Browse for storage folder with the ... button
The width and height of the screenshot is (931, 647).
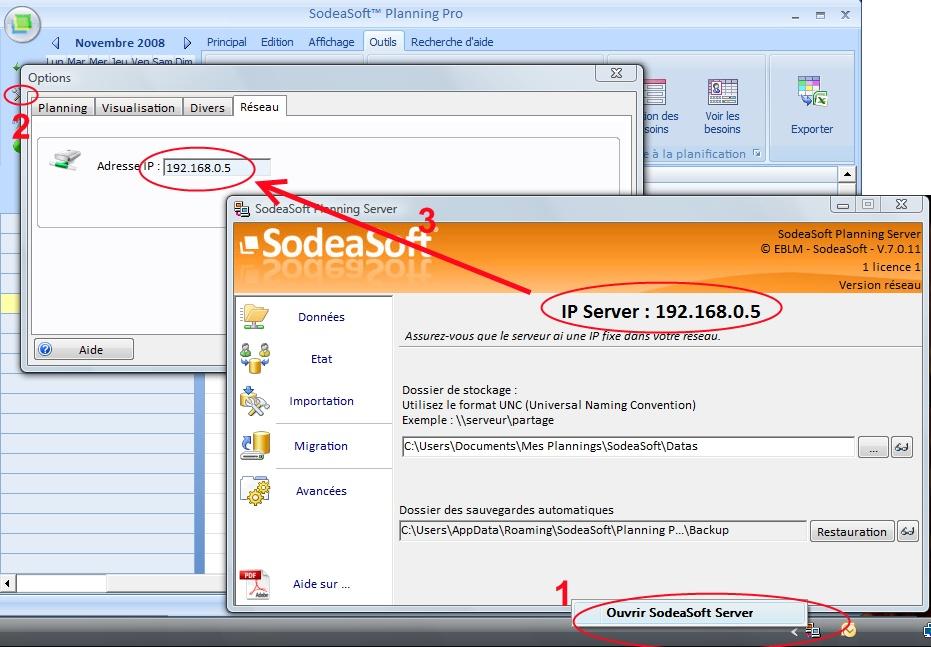point(873,448)
